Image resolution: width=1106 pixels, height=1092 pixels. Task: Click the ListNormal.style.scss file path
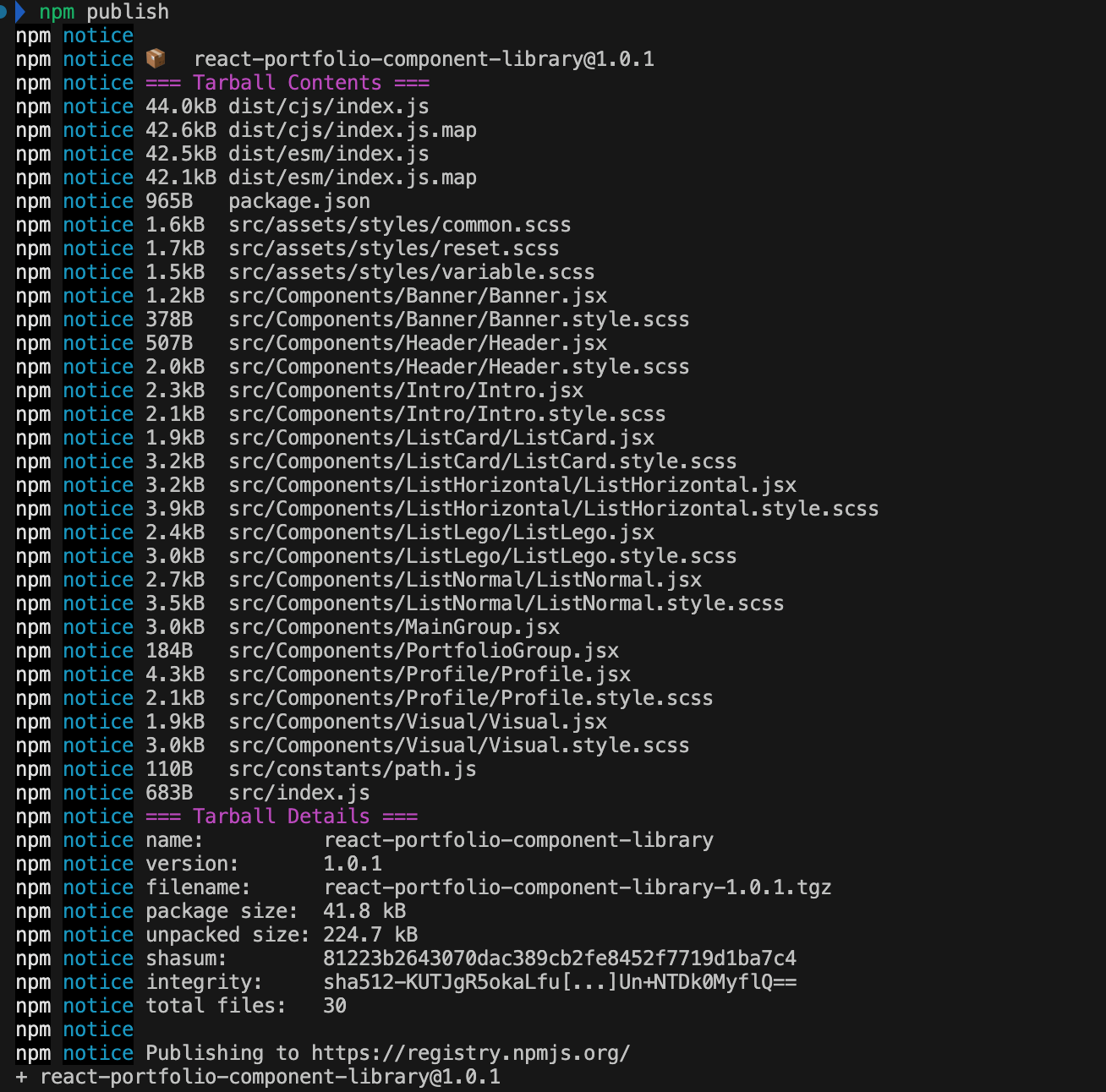(x=506, y=603)
